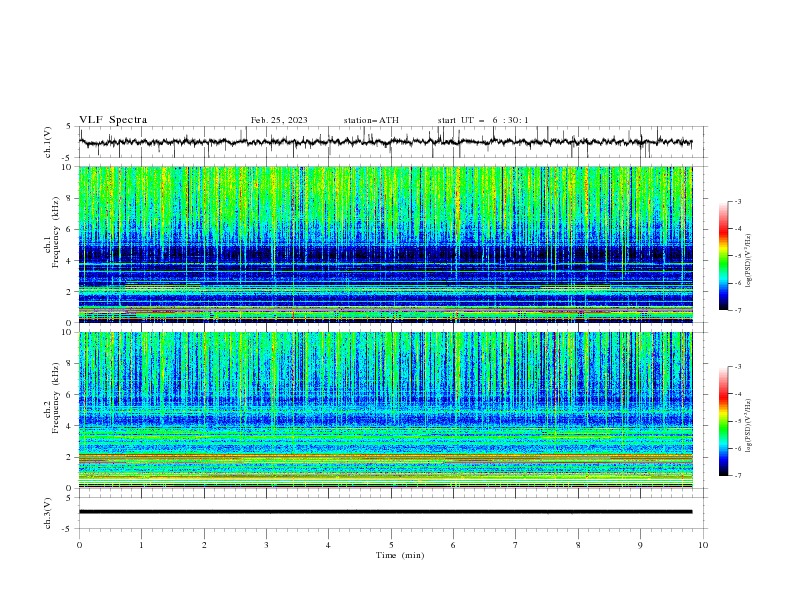This screenshot has height=612, width=792.
Task: Click the ch.1 spectrogram color scale bar
Action: [x=723, y=256]
